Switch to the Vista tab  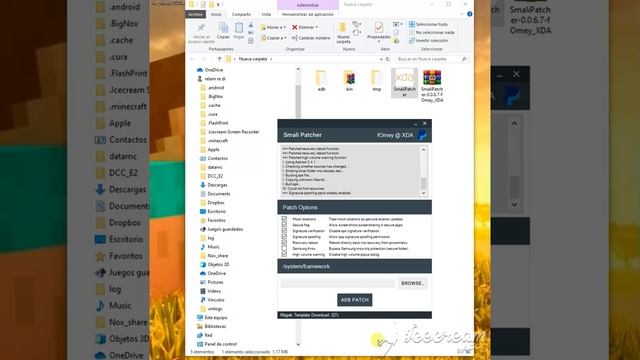tap(266, 14)
